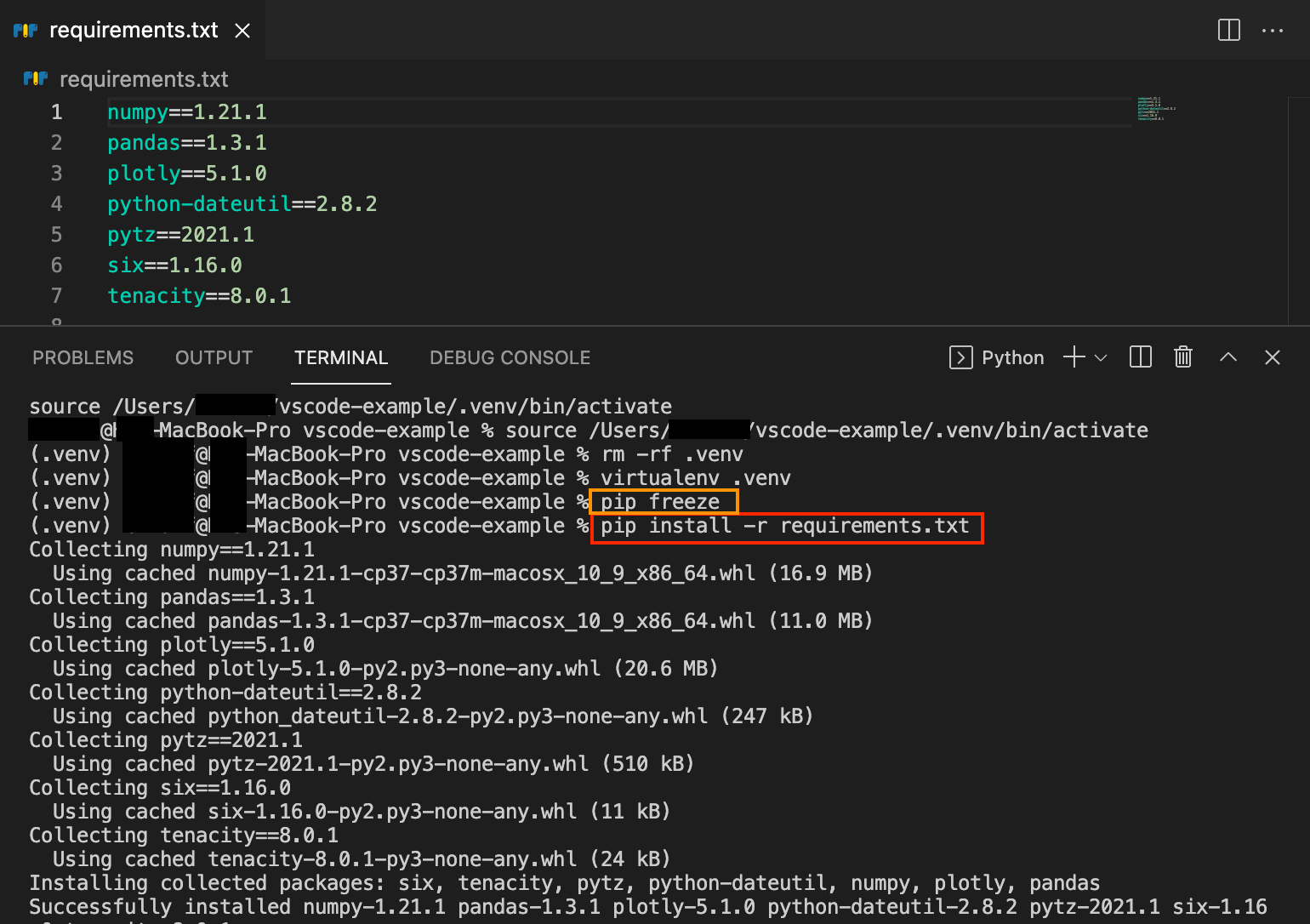This screenshot has height=924, width=1310.
Task: Close the requirements.txt editor tab
Action: coord(242,30)
